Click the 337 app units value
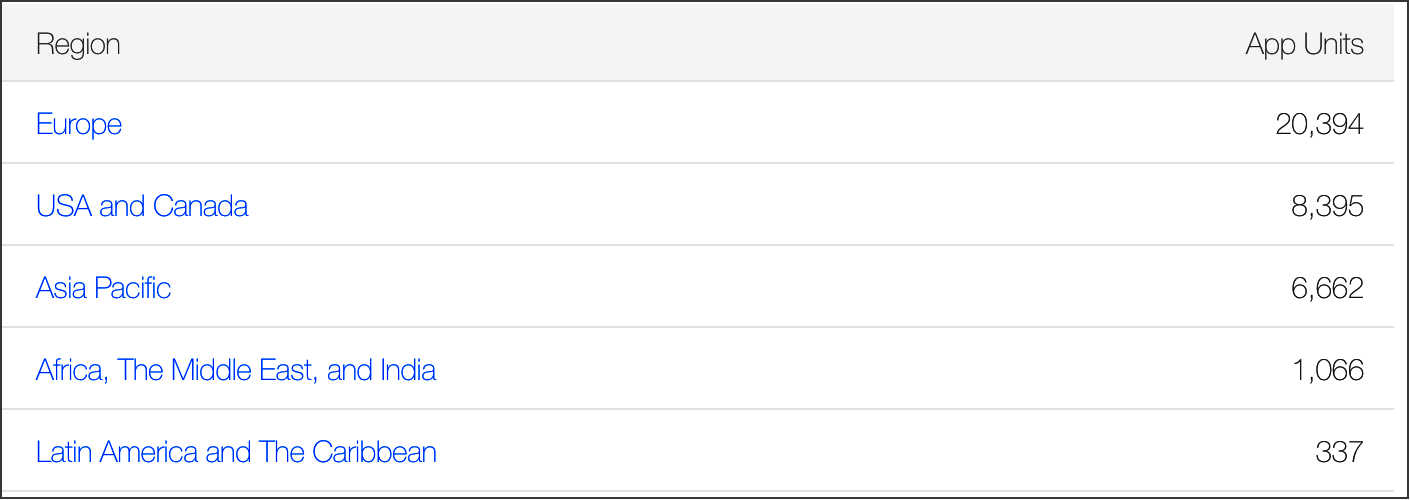Viewport: 1410px width, 500px height. tap(1340, 452)
